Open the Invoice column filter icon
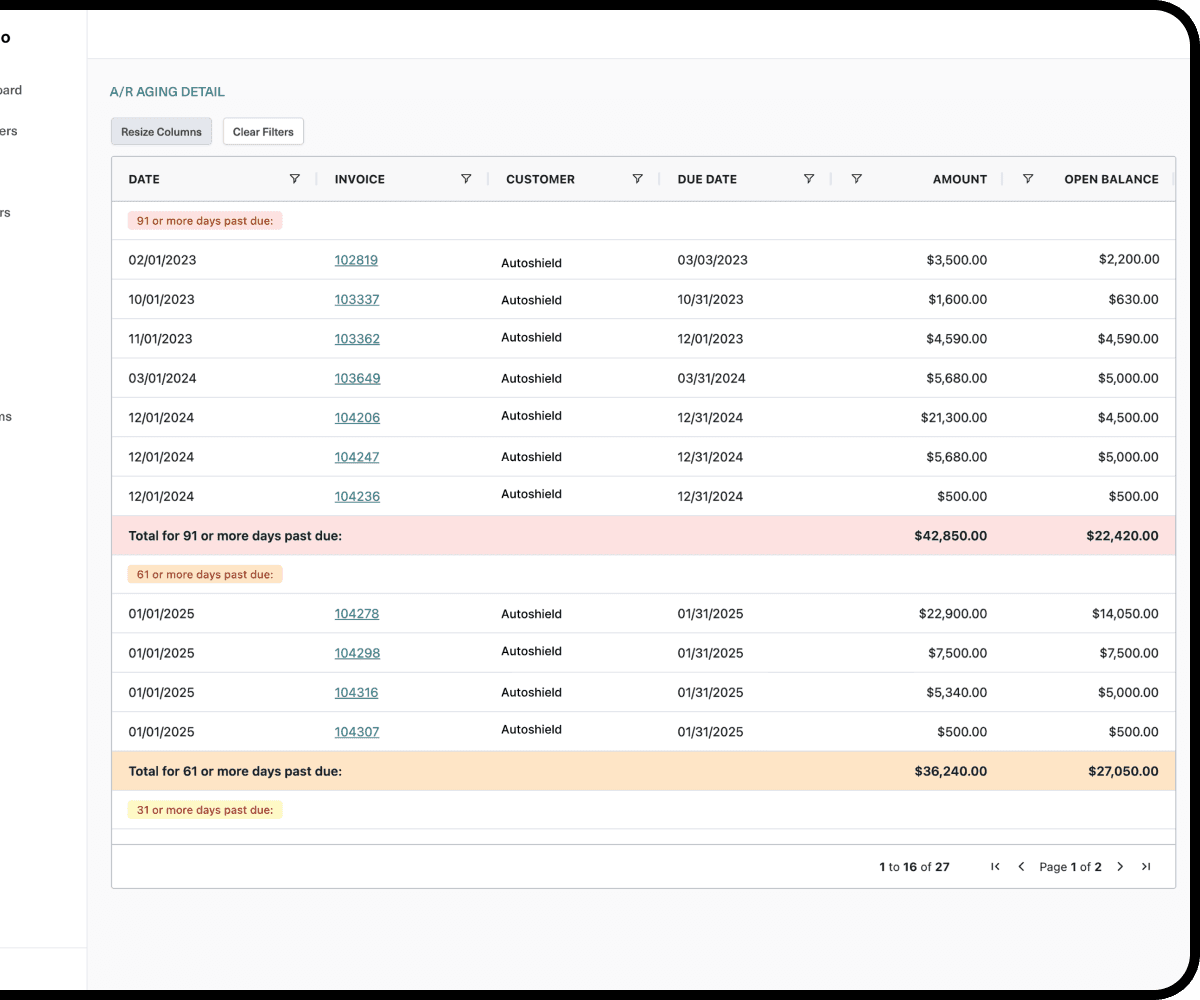Image resolution: width=1200 pixels, height=1000 pixels. [x=466, y=179]
